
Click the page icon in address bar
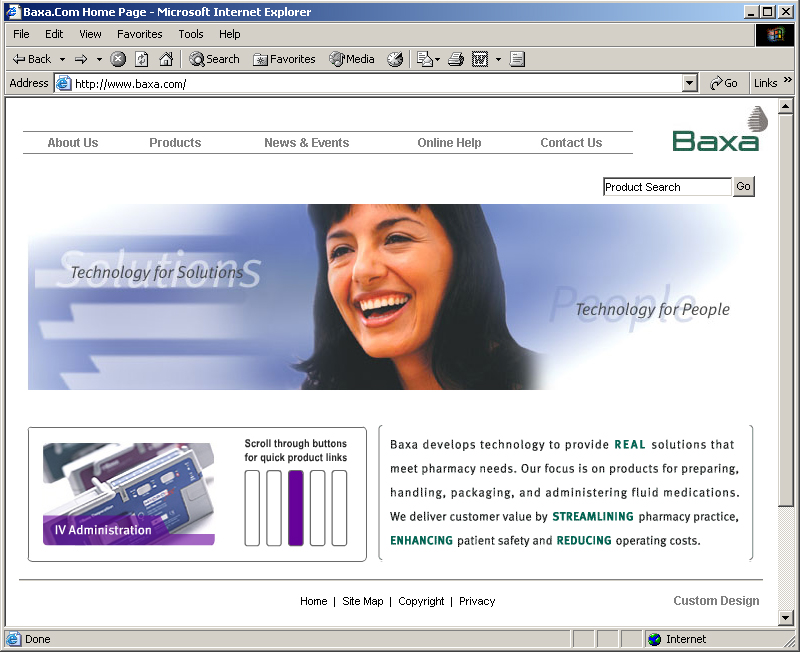tap(63, 83)
